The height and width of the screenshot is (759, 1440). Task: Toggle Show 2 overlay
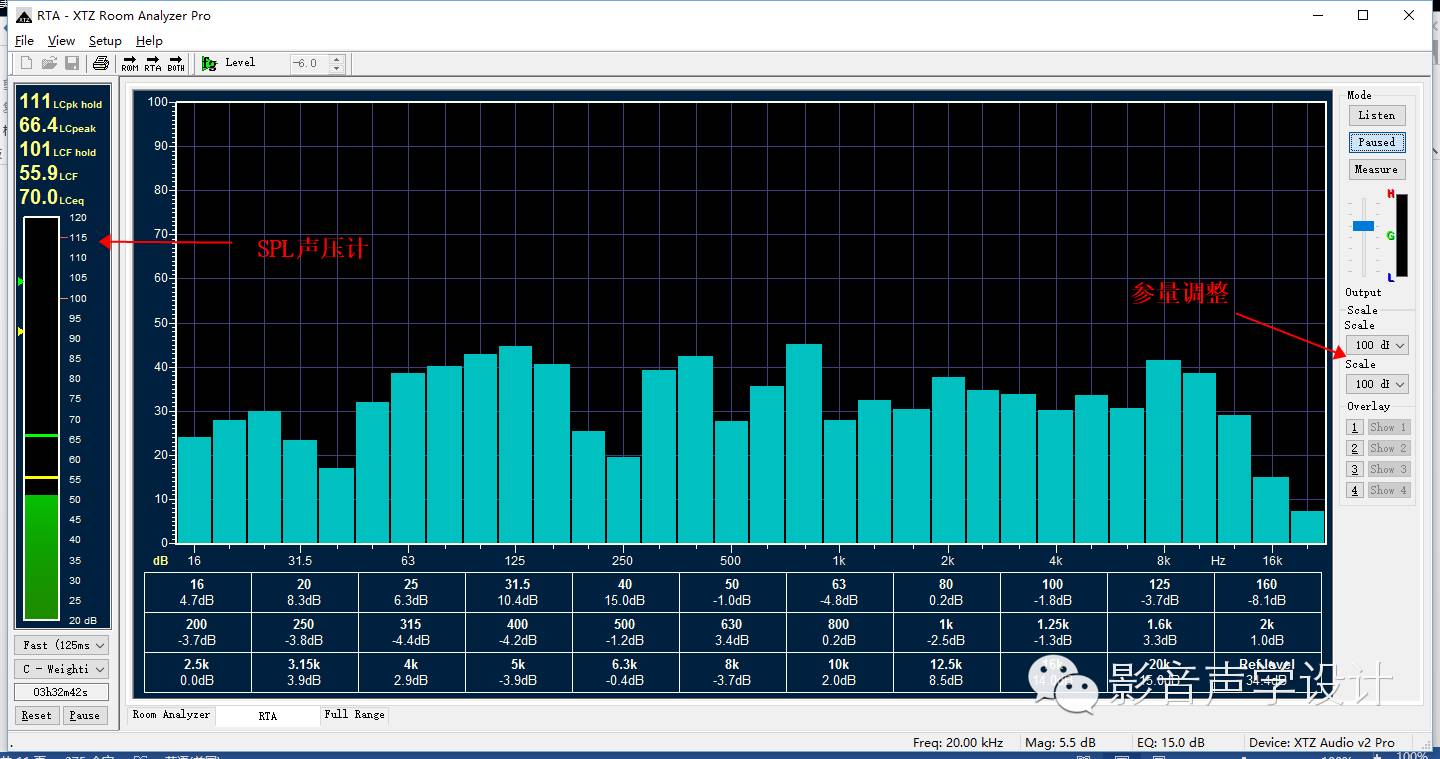click(x=1388, y=448)
